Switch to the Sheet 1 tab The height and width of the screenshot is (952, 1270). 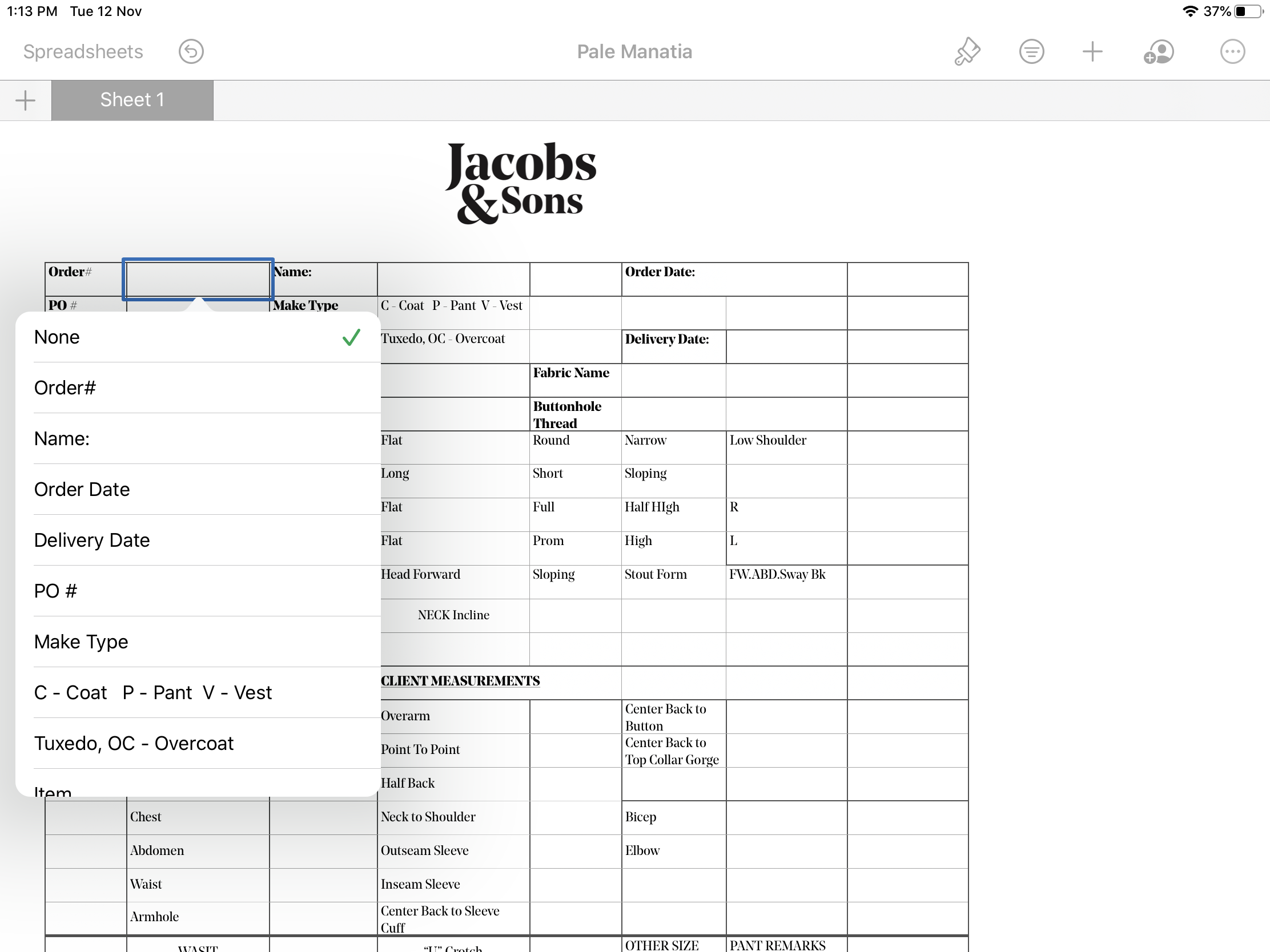132,100
